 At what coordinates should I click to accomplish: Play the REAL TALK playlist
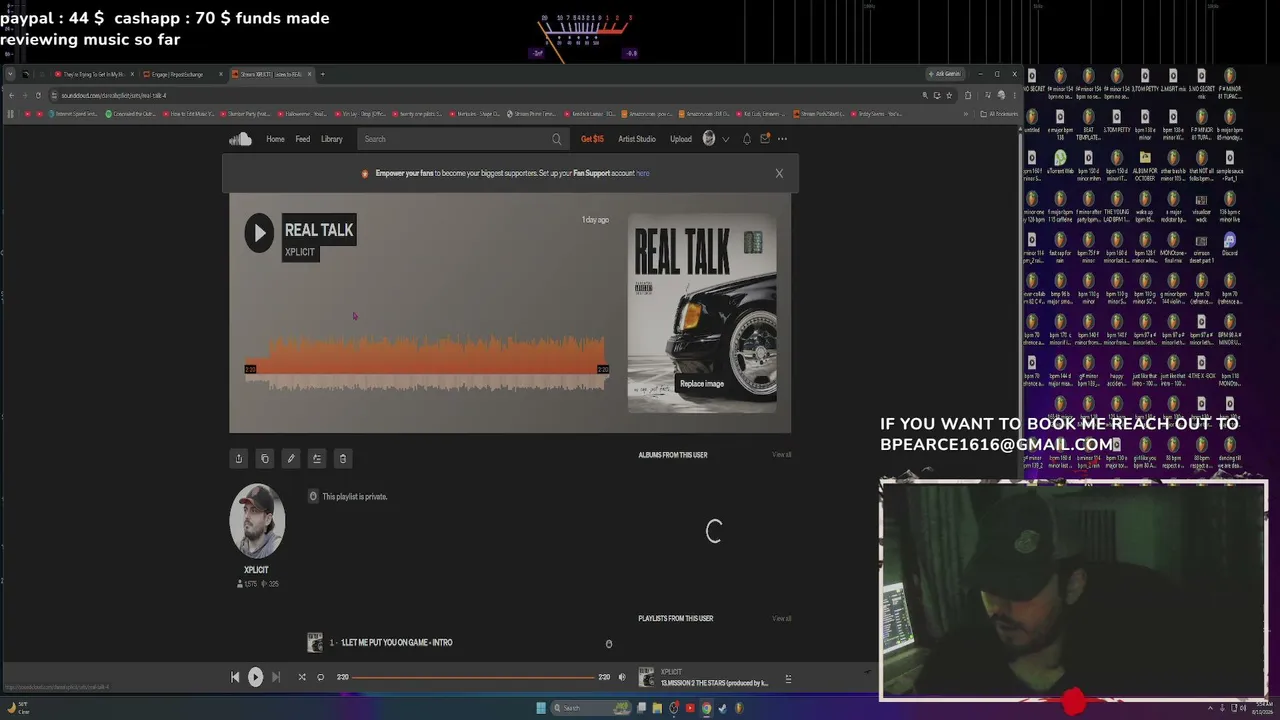click(x=259, y=233)
